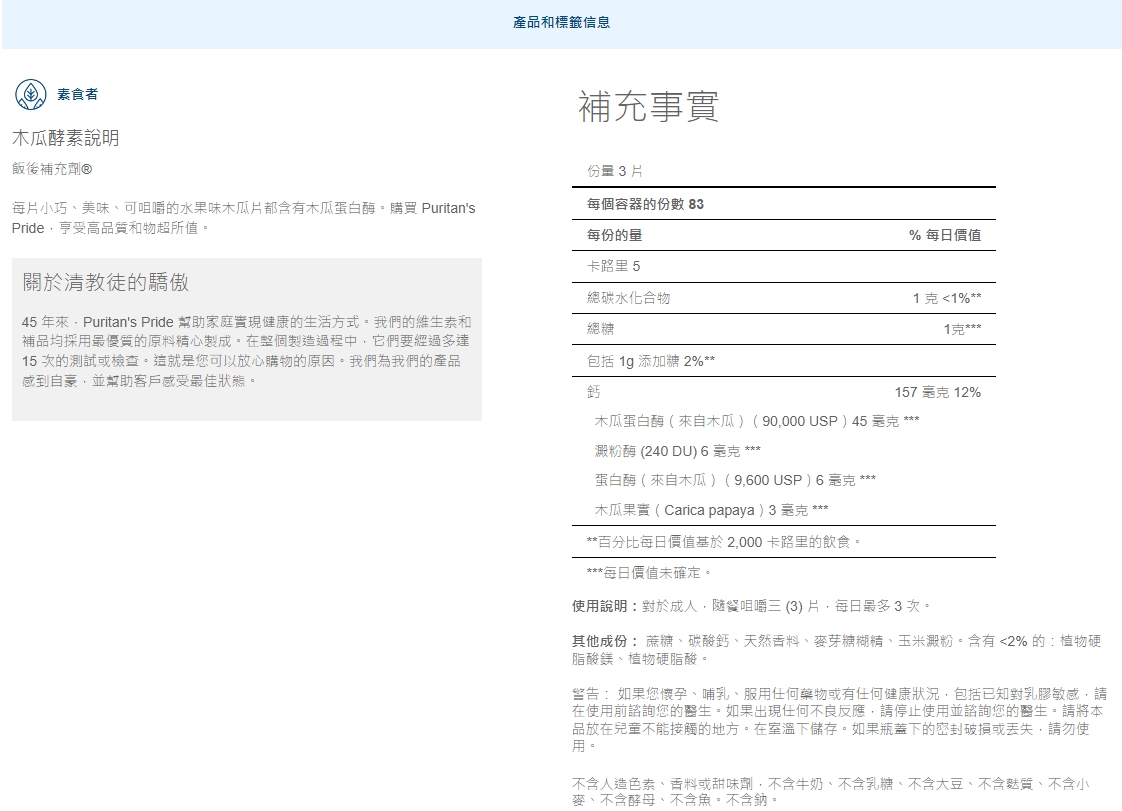Select 包括 1g 添加糖 2%** row

pos(784,361)
